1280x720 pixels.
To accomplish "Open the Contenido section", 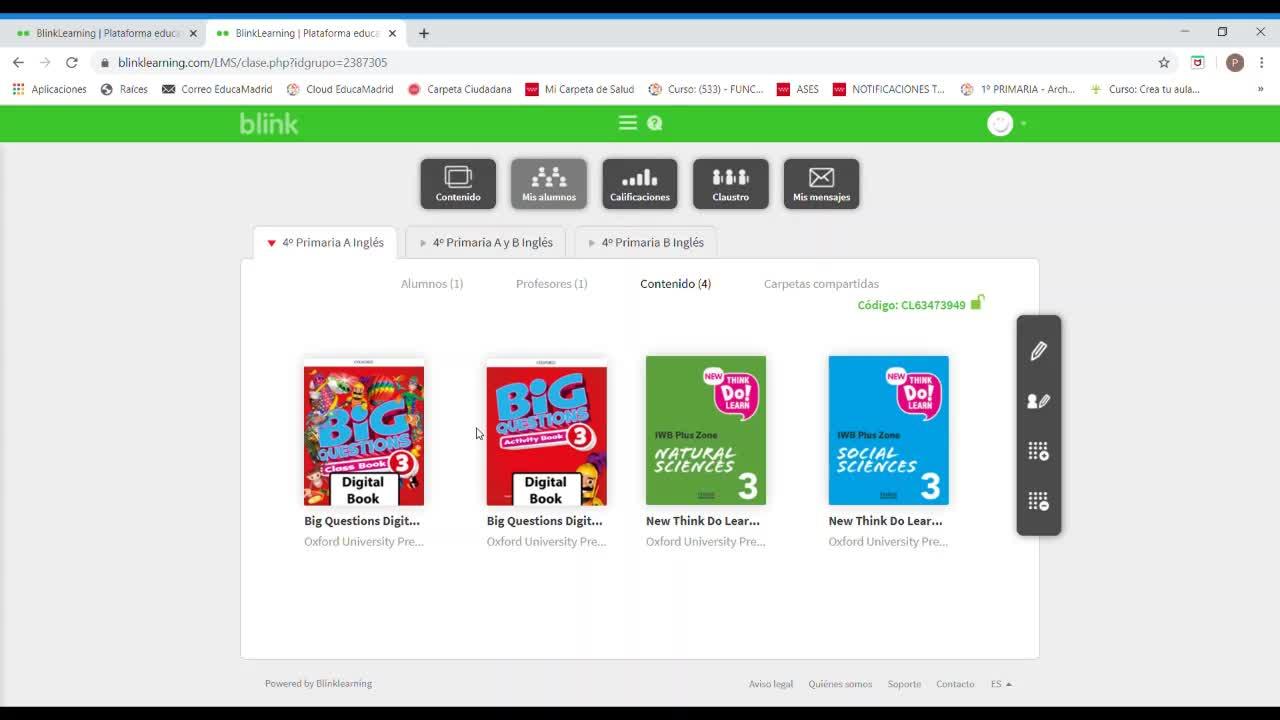I will [x=458, y=184].
